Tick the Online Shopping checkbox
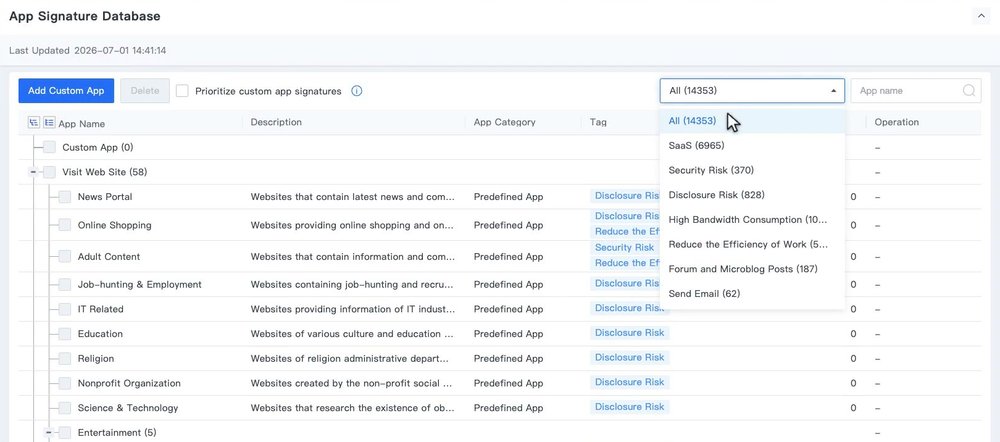Image resolution: width=1000 pixels, height=442 pixels. click(65, 225)
